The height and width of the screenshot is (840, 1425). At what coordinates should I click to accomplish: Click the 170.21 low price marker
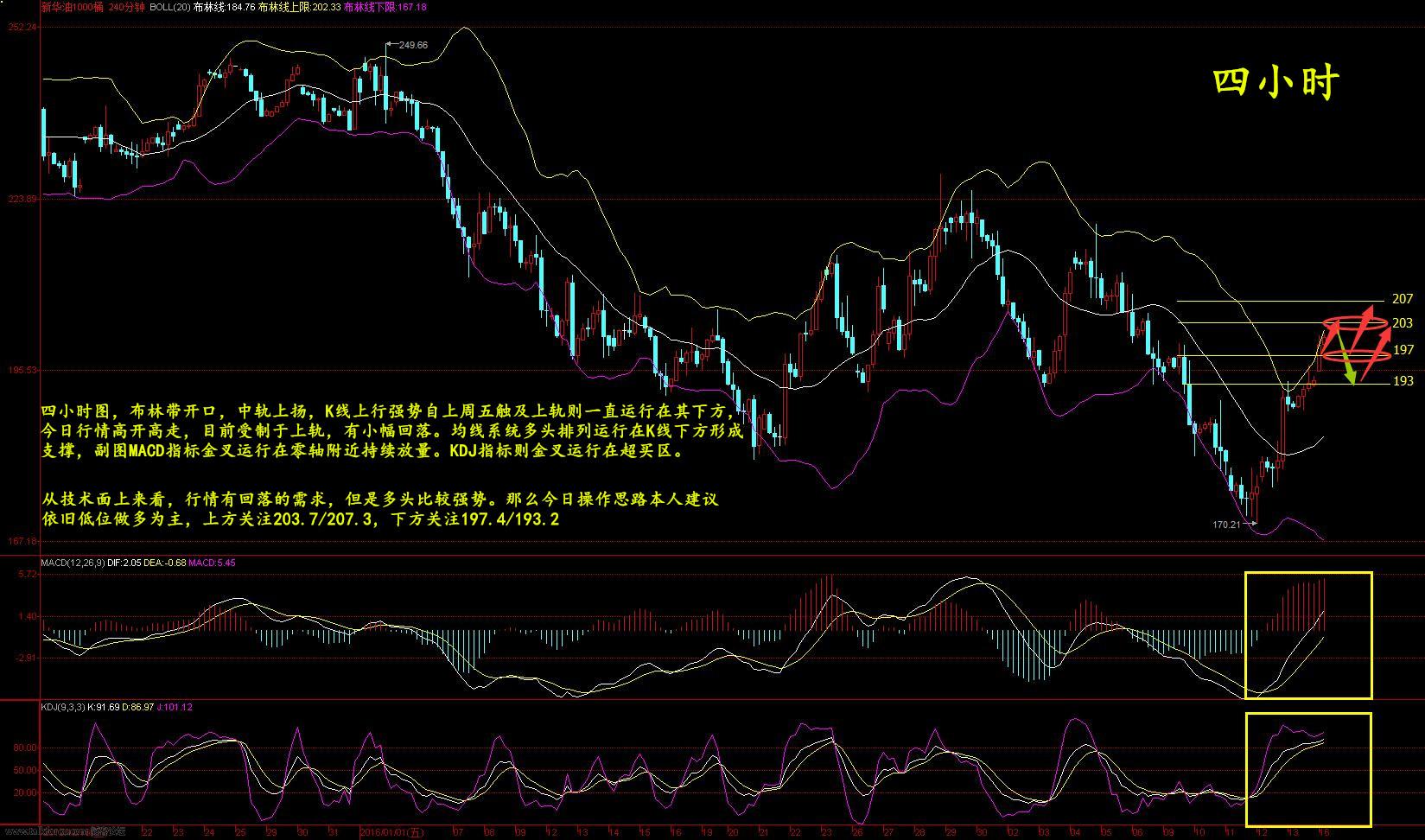(x=1226, y=524)
